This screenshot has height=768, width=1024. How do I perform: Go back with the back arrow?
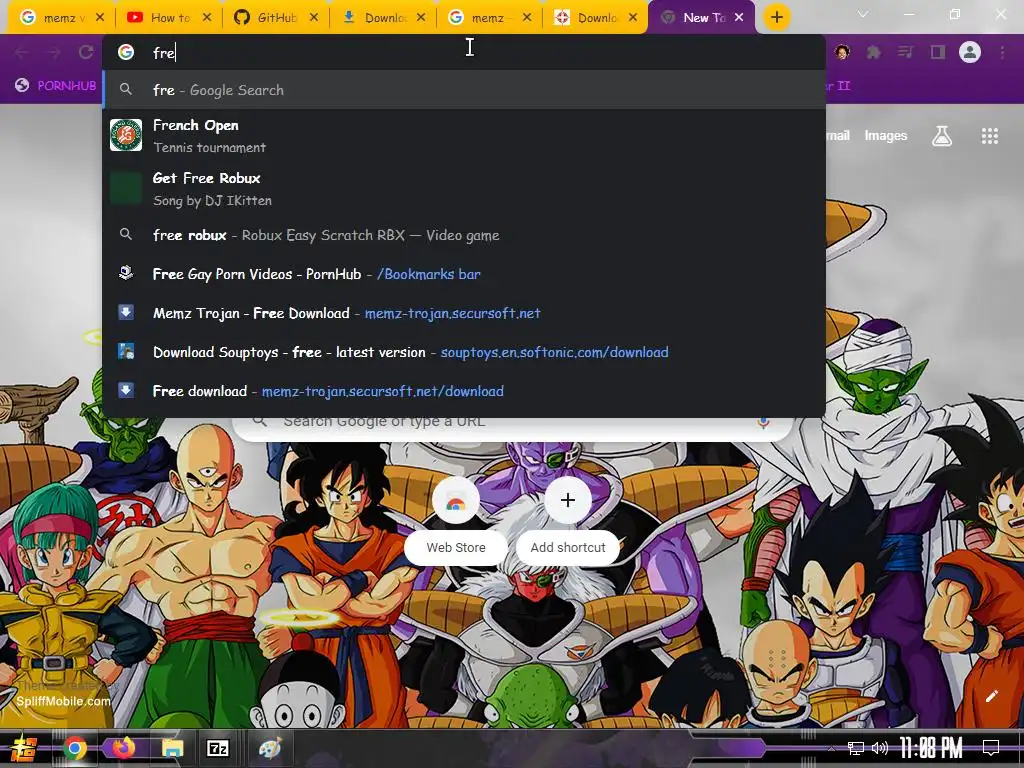click(22, 52)
